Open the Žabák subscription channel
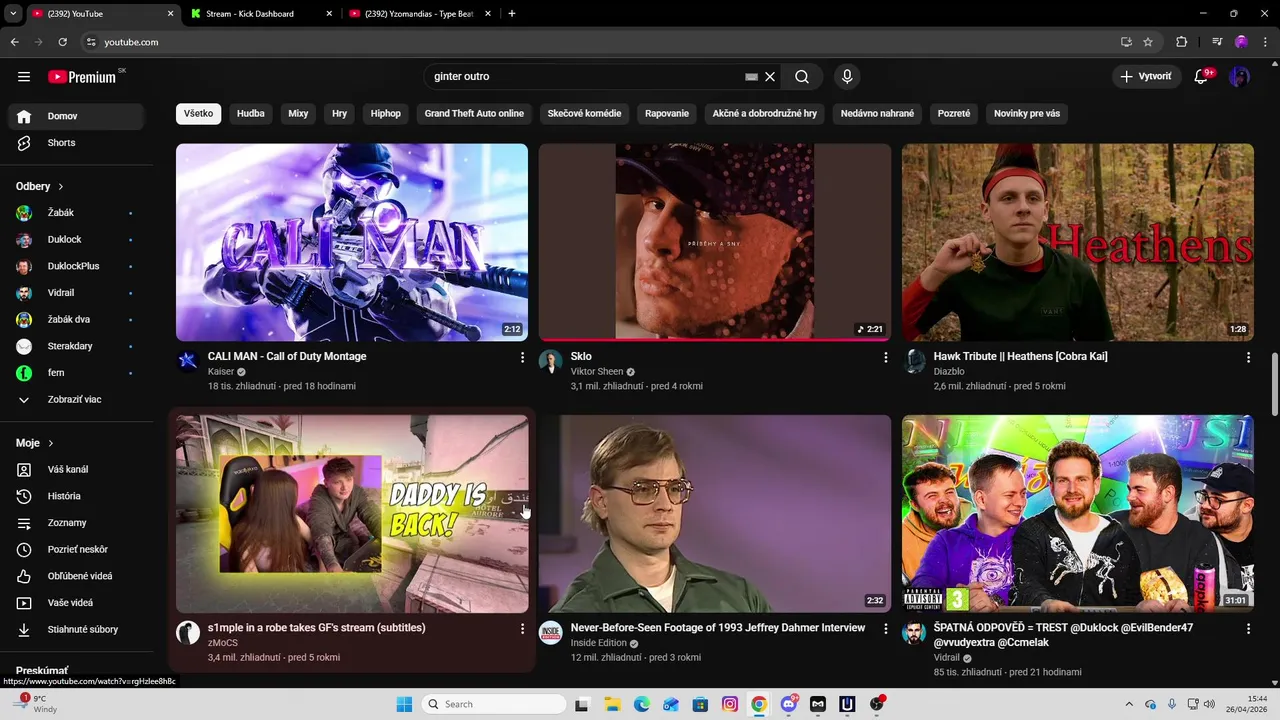Image resolution: width=1280 pixels, height=720 pixels. (77, 213)
